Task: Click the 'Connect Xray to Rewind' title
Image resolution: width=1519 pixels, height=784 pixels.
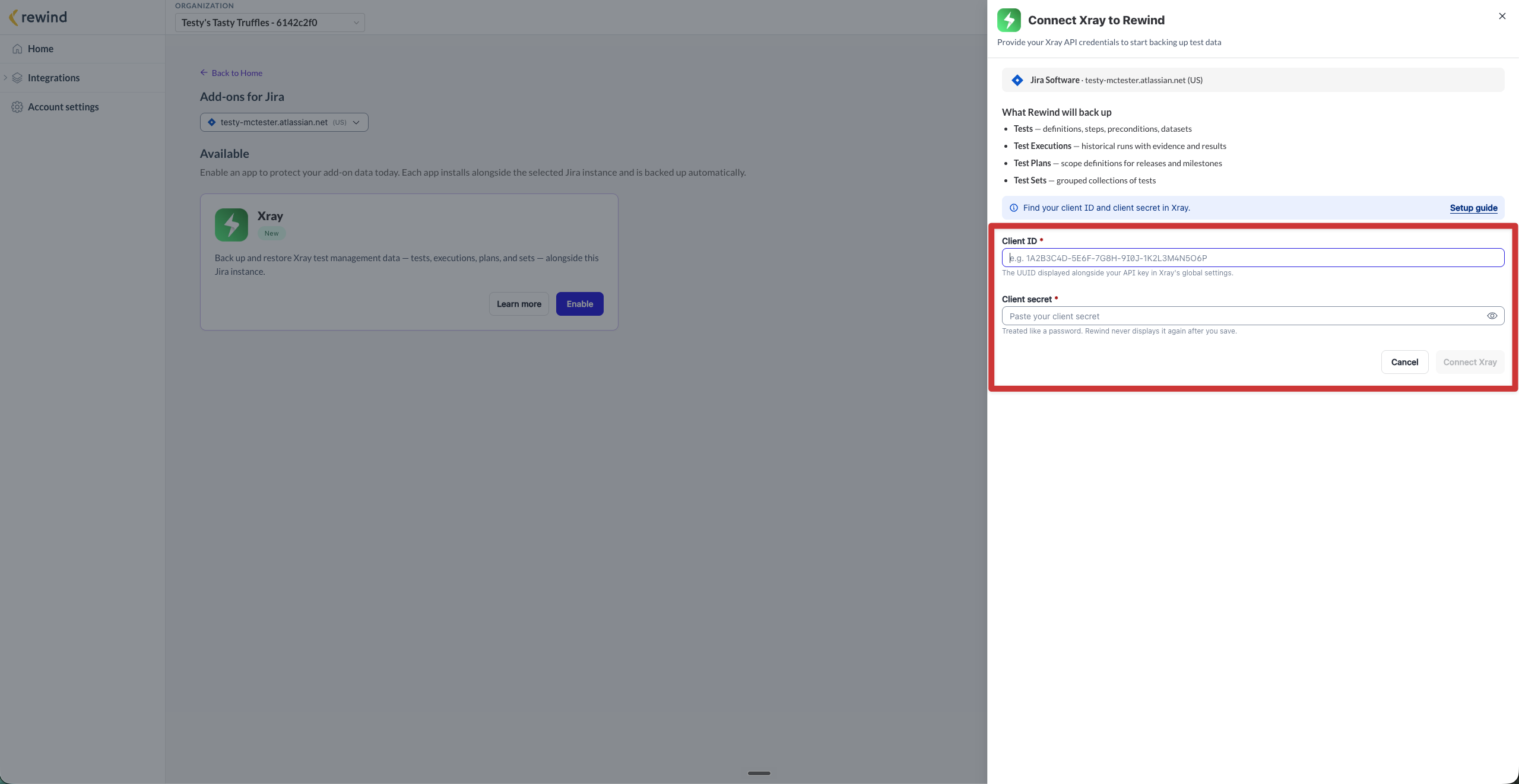Action: click(1096, 20)
